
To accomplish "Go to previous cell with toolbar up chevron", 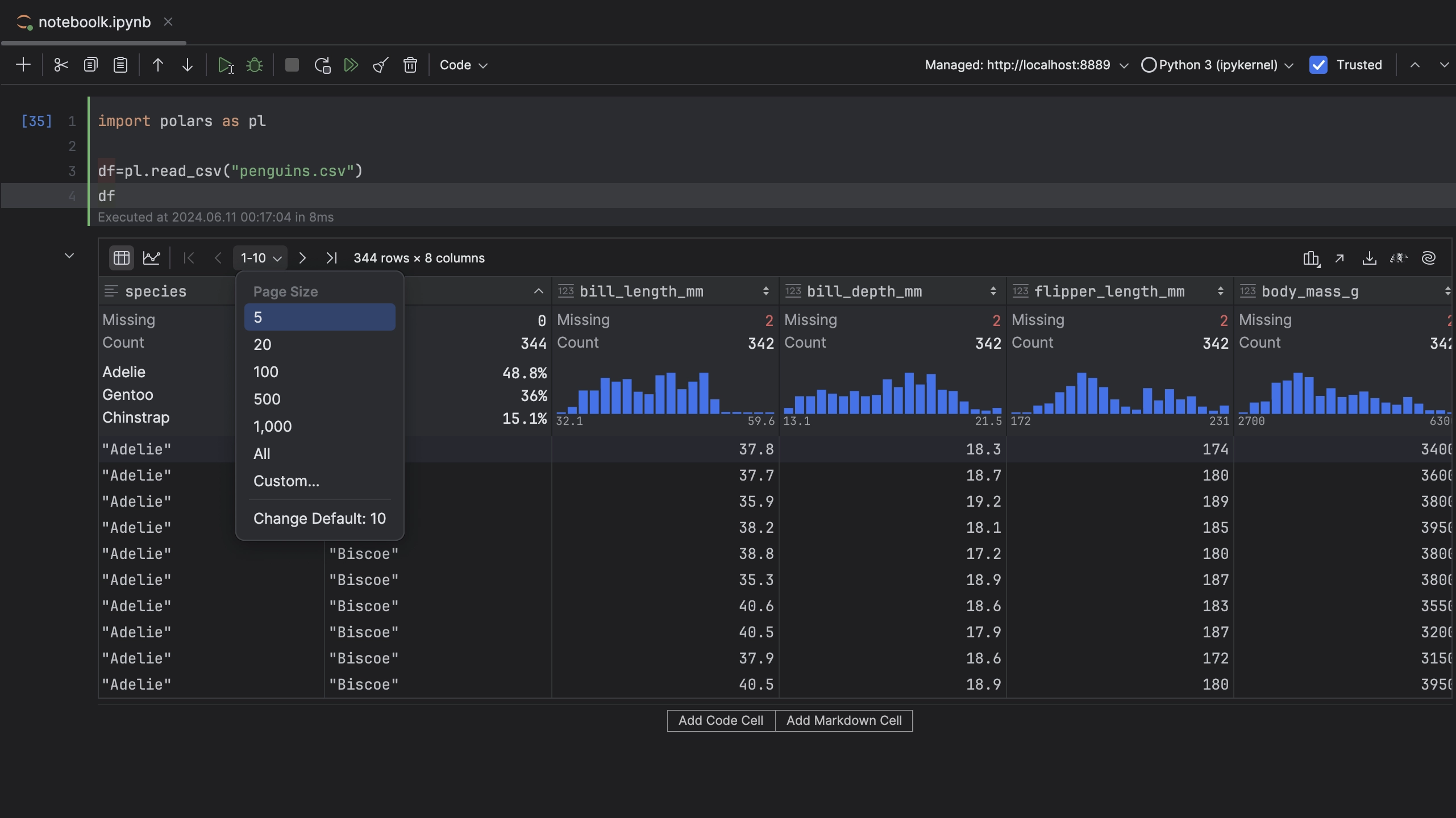I will pyautogui.click(x=1415, y=65).
